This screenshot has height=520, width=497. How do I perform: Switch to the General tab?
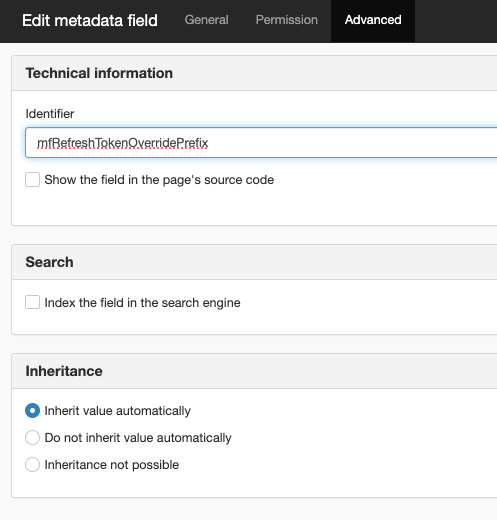point(206,20)
